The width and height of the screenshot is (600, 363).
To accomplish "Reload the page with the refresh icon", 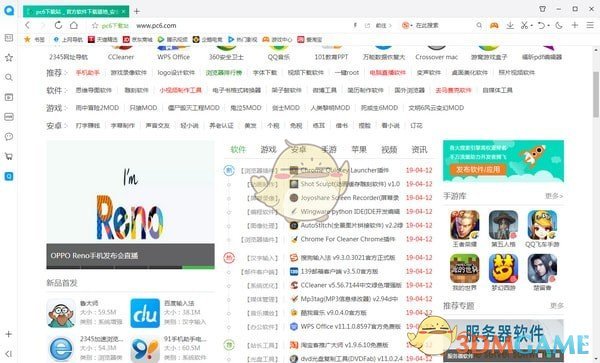I will coord(58,25).
